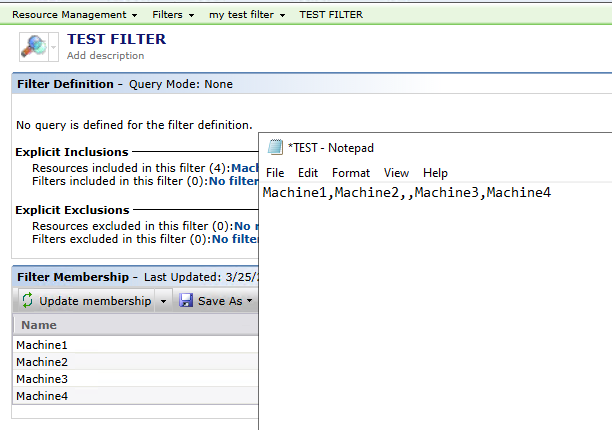Select the Machine4 row in membership
The image size is (612, 430).
pos(135,396)
